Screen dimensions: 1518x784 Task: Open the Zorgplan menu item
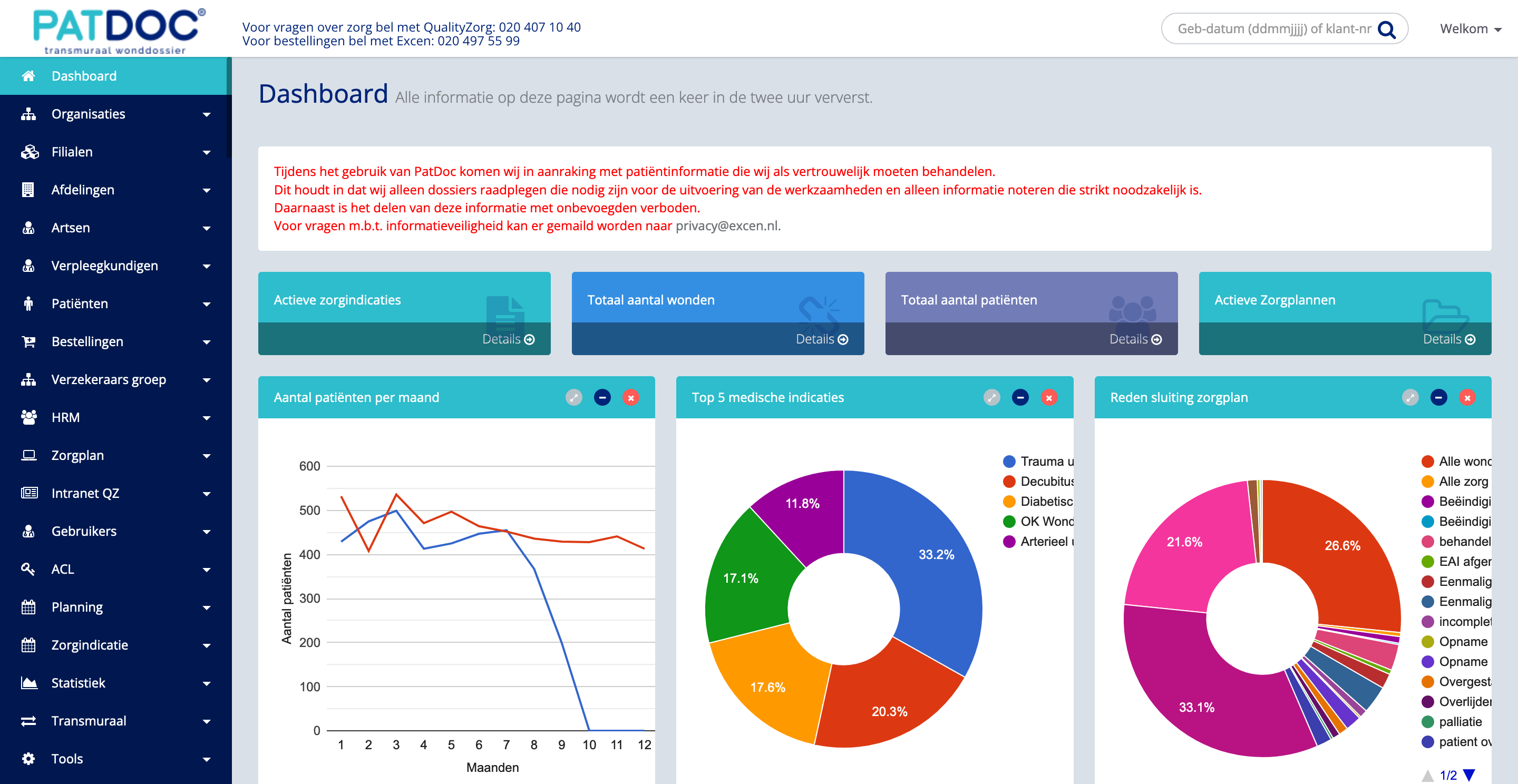pos(77,455)
